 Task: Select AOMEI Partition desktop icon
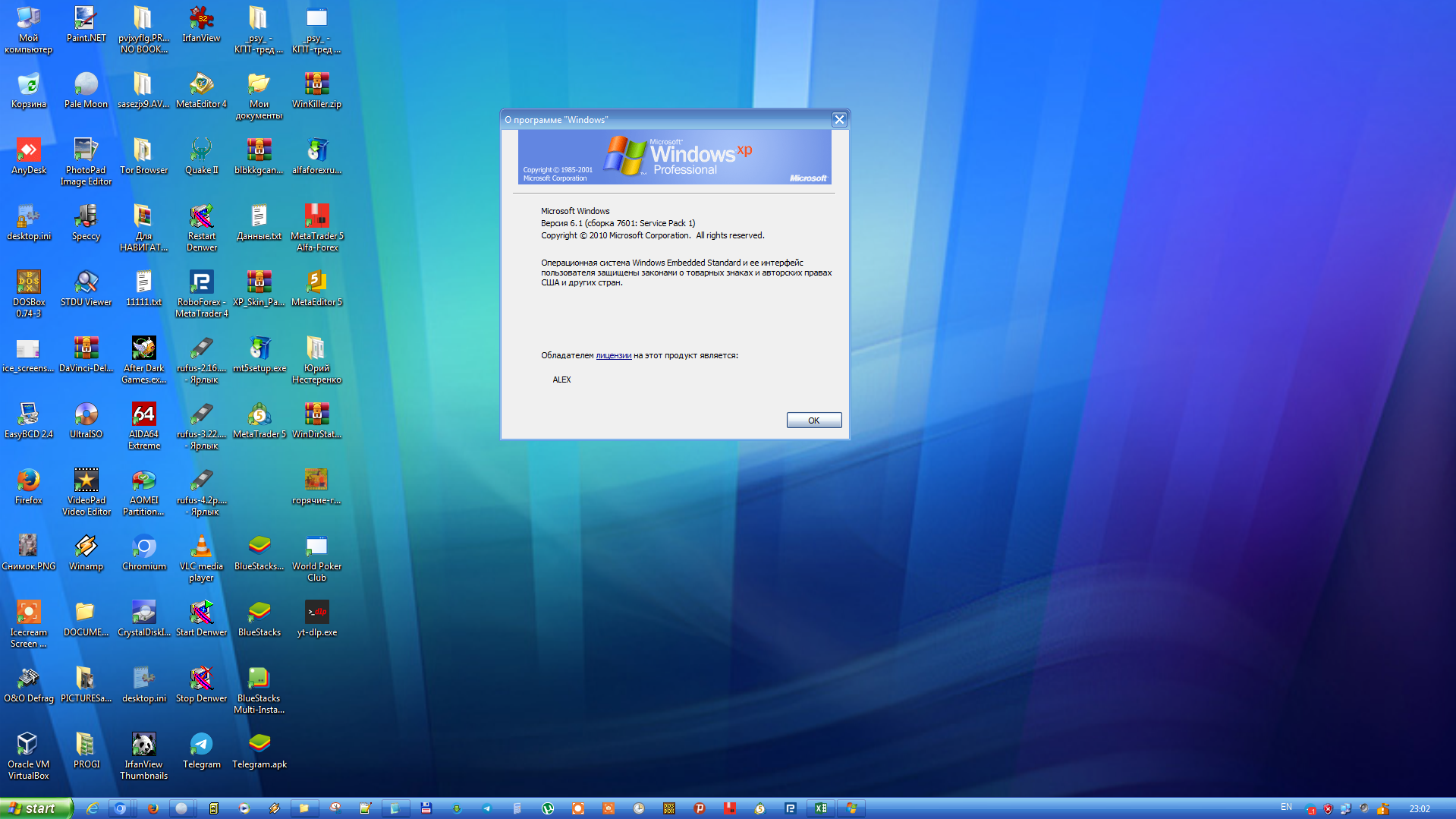(x=143, y=492)
